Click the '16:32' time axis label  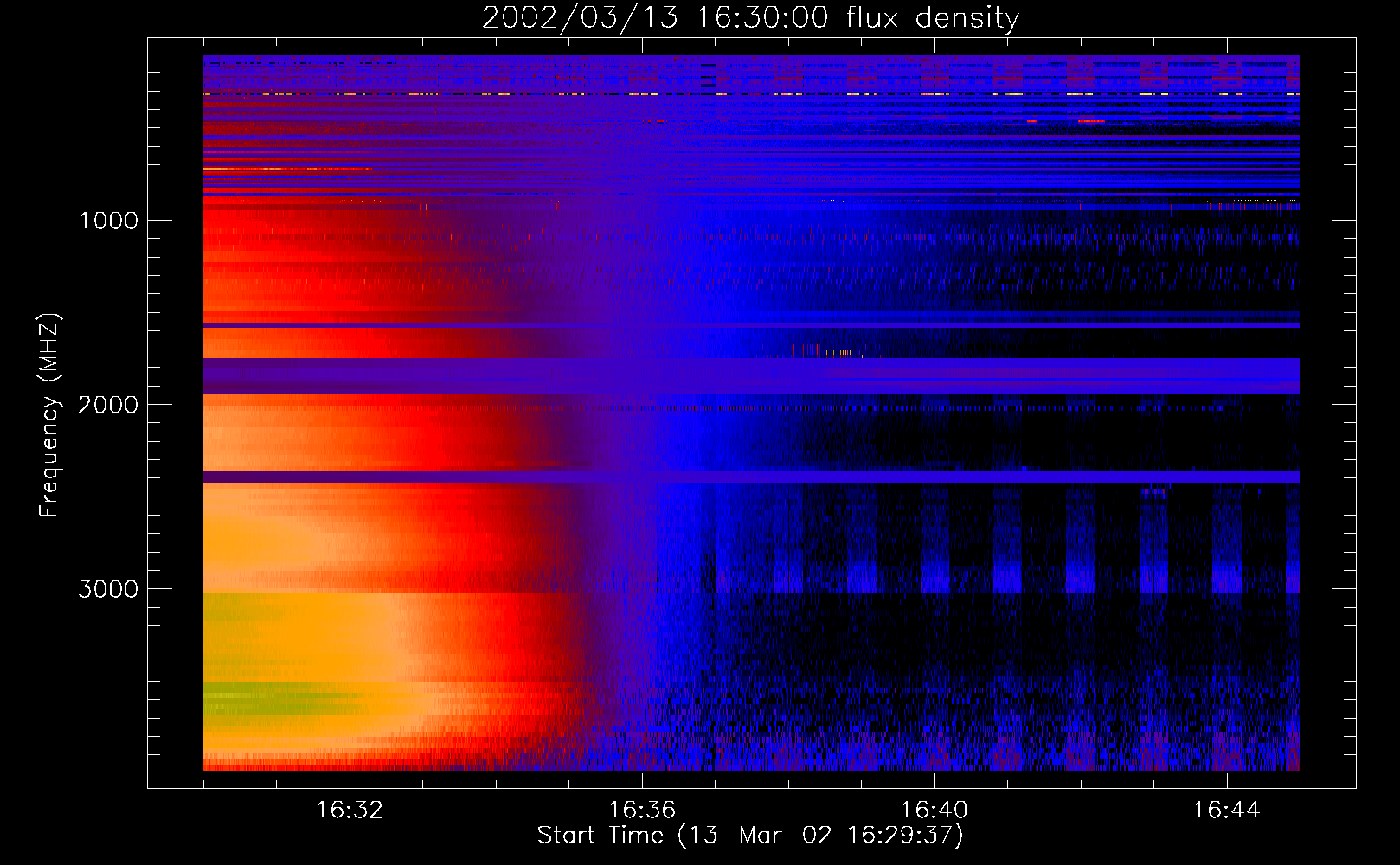[350, 811]
